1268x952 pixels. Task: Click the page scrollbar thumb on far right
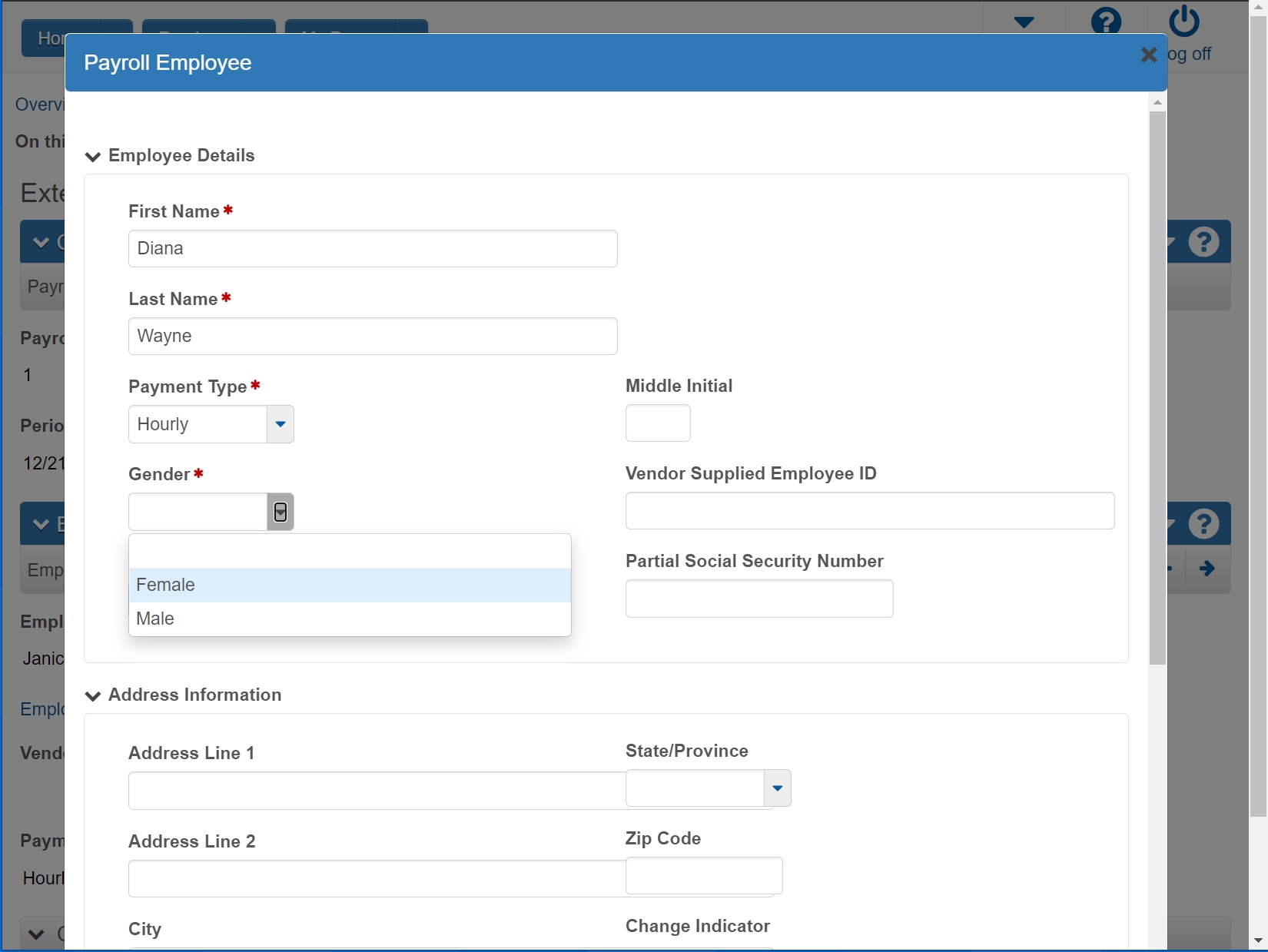coord(1258,415)
